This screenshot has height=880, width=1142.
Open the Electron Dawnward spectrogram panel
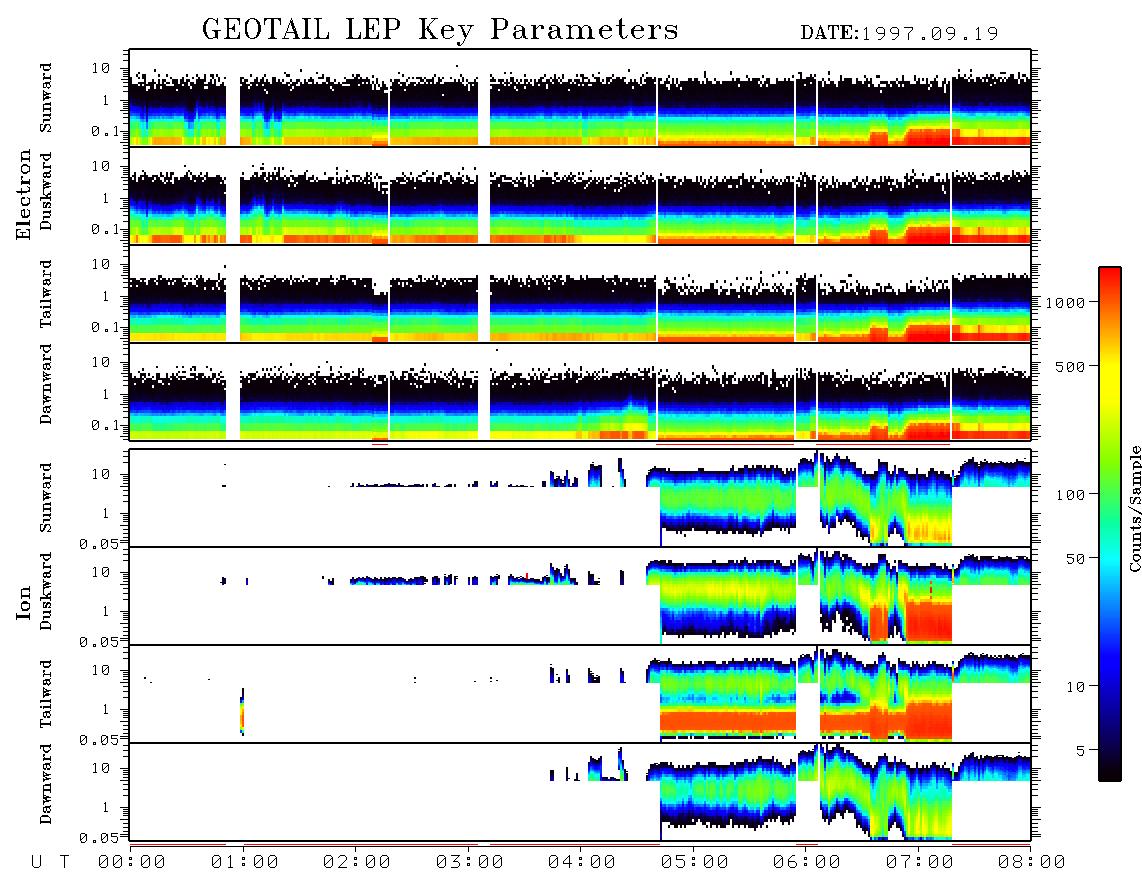580,391
